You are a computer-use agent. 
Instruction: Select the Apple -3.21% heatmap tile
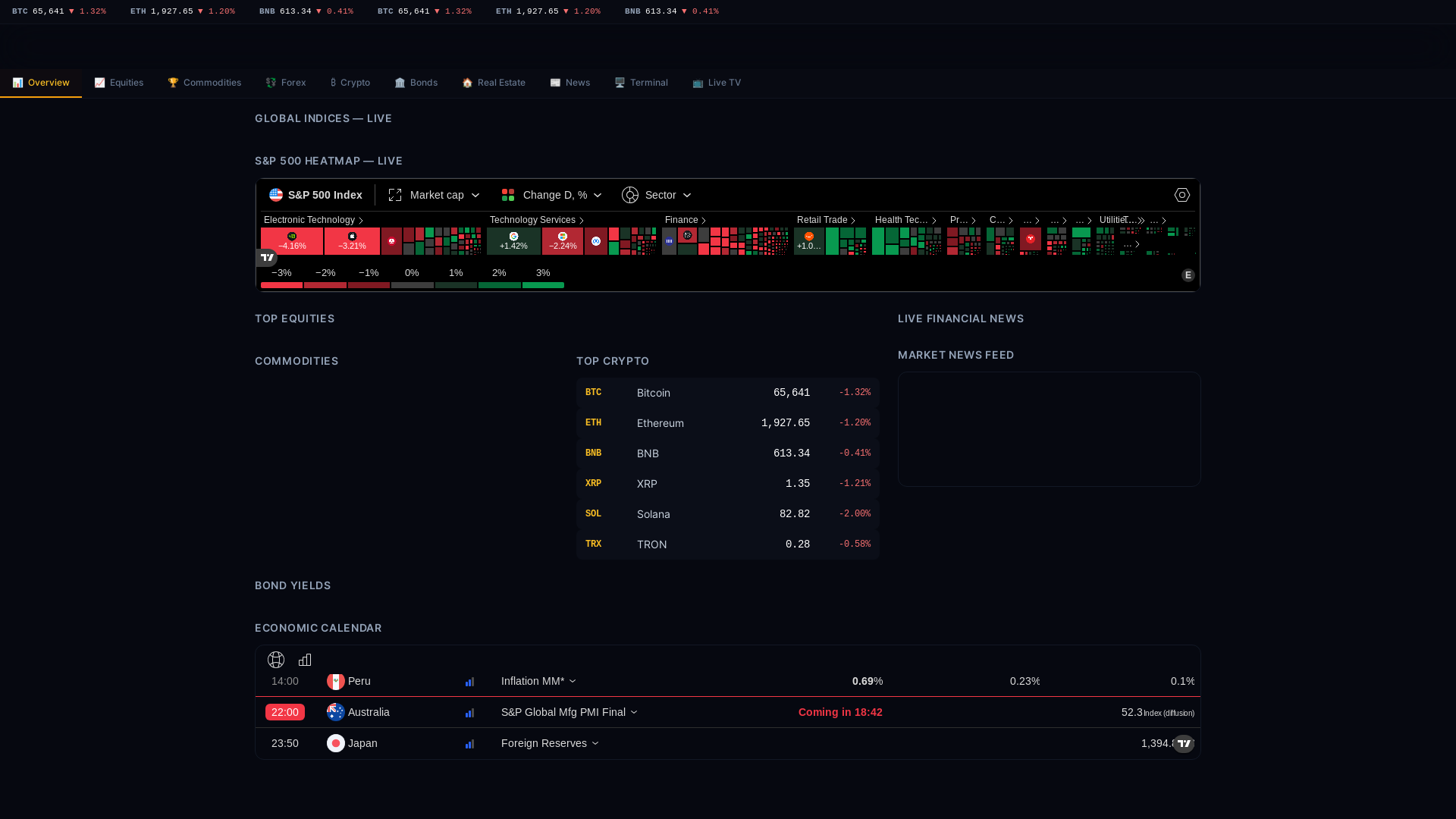352,241
